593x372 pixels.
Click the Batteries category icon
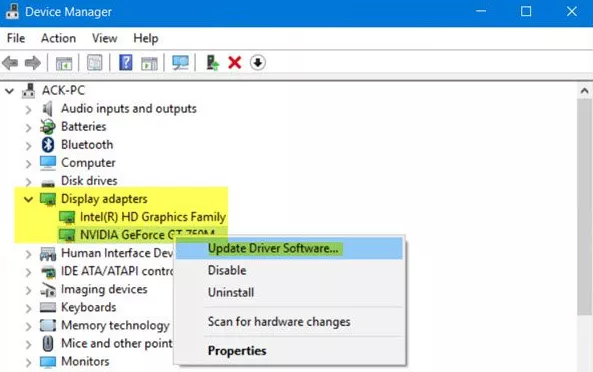pyautogui.click(x=48, y=127)
